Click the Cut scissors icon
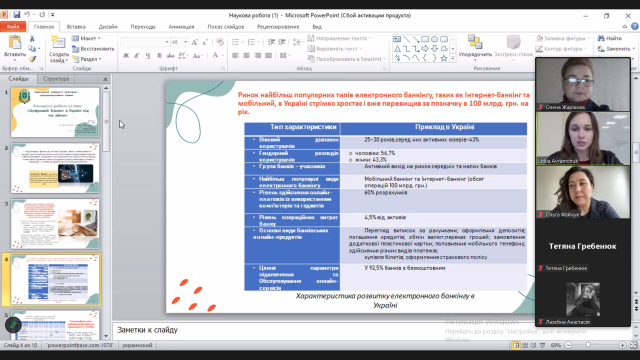The height and width of the screenshot is (360, 640). [32, 38]
